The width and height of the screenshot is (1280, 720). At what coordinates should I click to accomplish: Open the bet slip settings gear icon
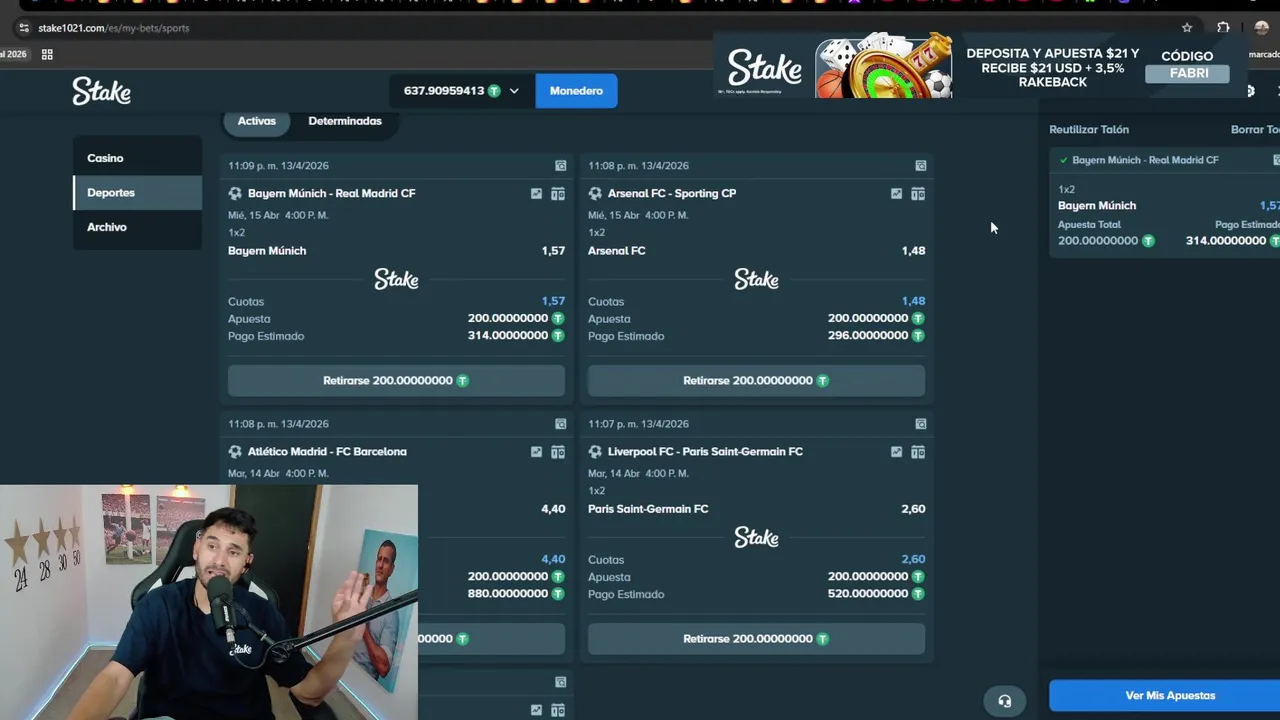pos(1250,91)
